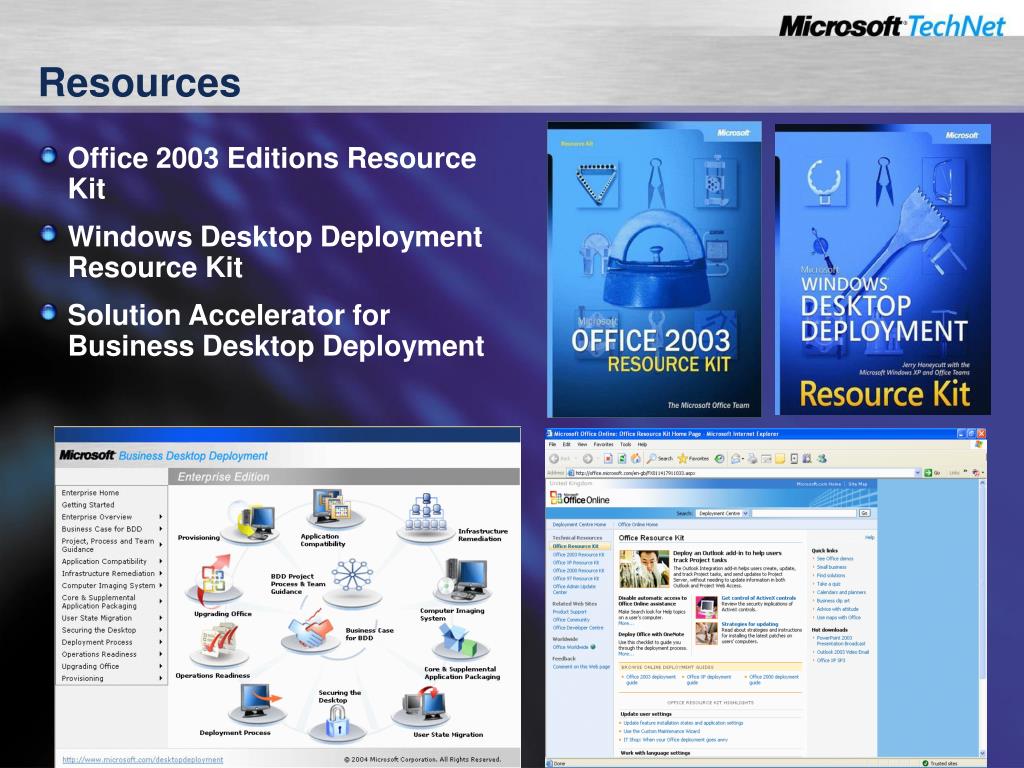The width and height of the screenshot is (1024, 768).
Task: Open the View menu in Internet Explorer
Action: 582,444
